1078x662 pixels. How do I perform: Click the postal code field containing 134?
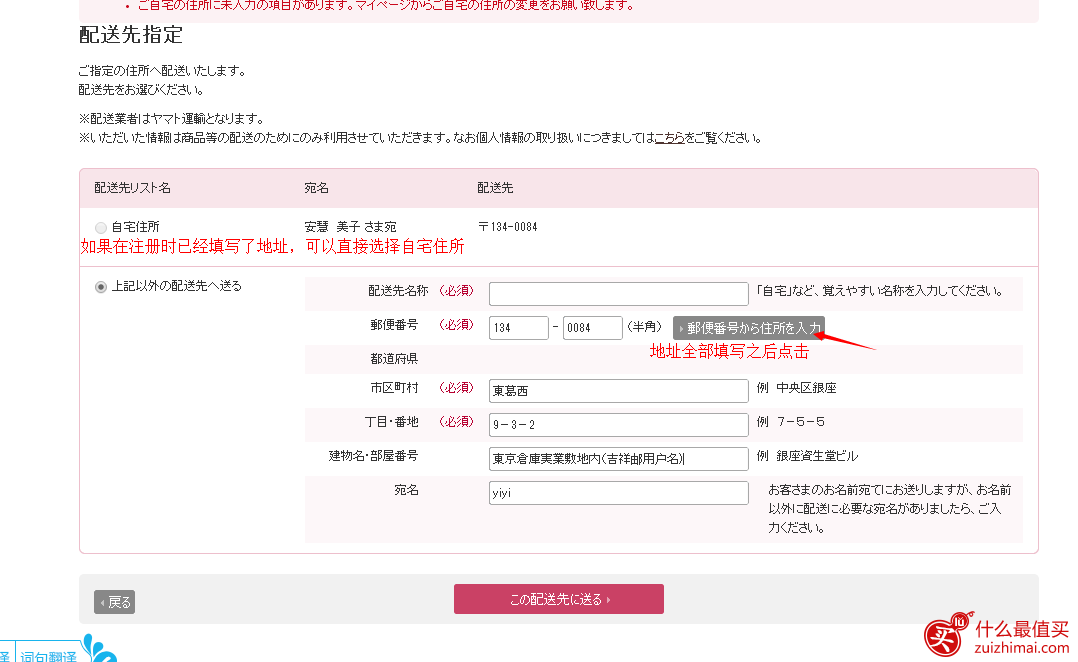click(x=518, y=328)
